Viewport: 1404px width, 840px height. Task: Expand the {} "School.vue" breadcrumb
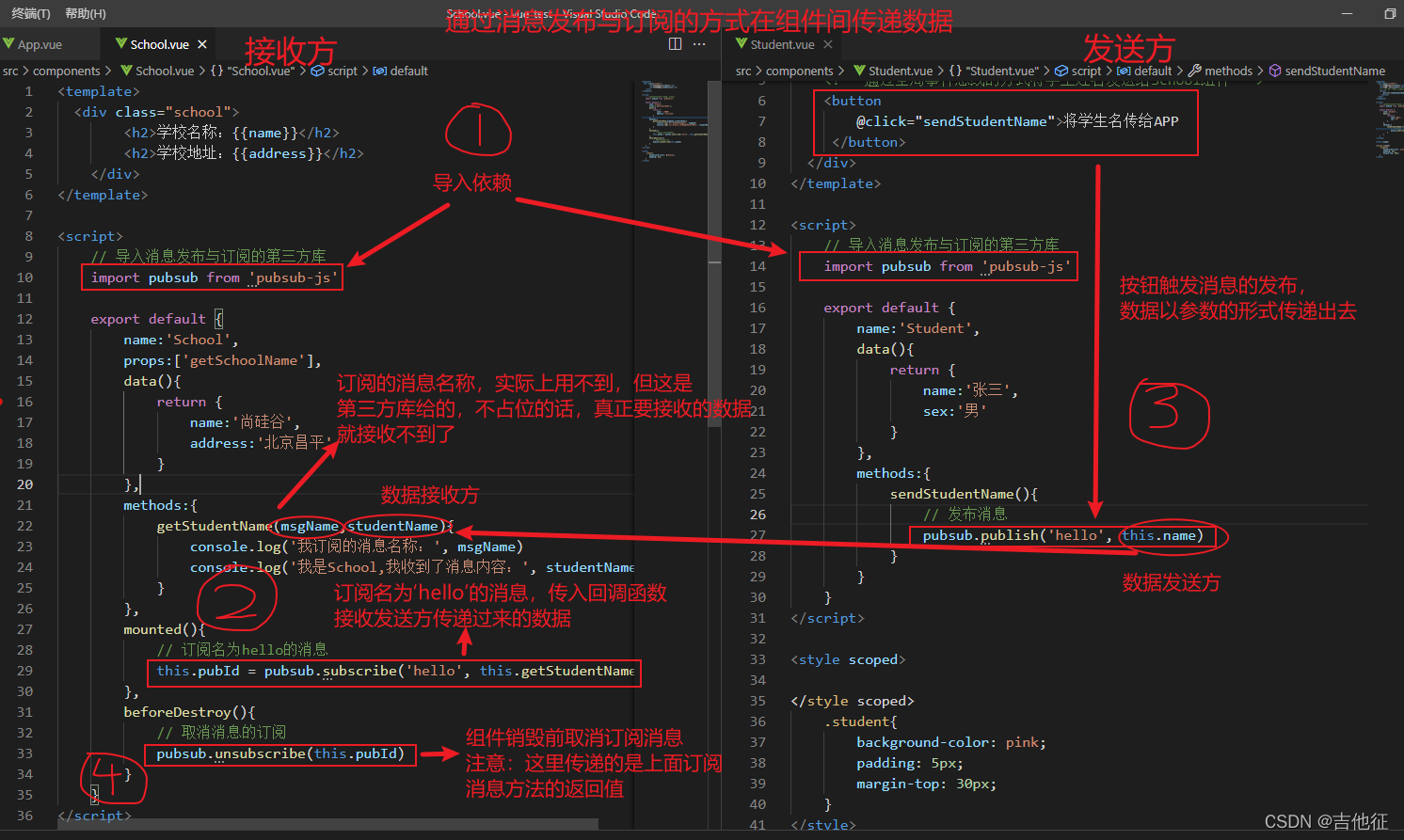point(253,71)
